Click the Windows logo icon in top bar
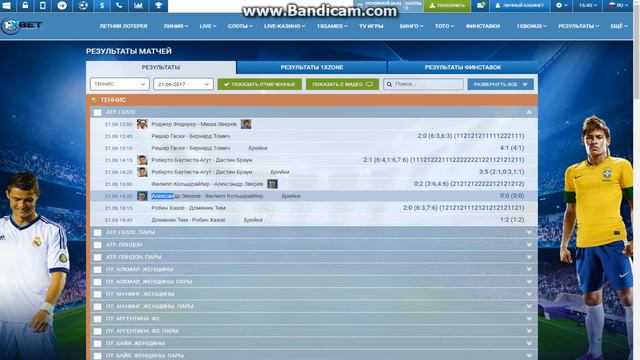Image resolution: width=640 pixels, height=360 pixels. point(7,5)
